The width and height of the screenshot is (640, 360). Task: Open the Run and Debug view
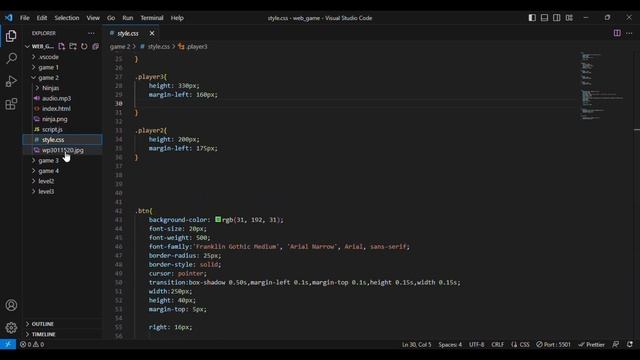pos(11,81)
